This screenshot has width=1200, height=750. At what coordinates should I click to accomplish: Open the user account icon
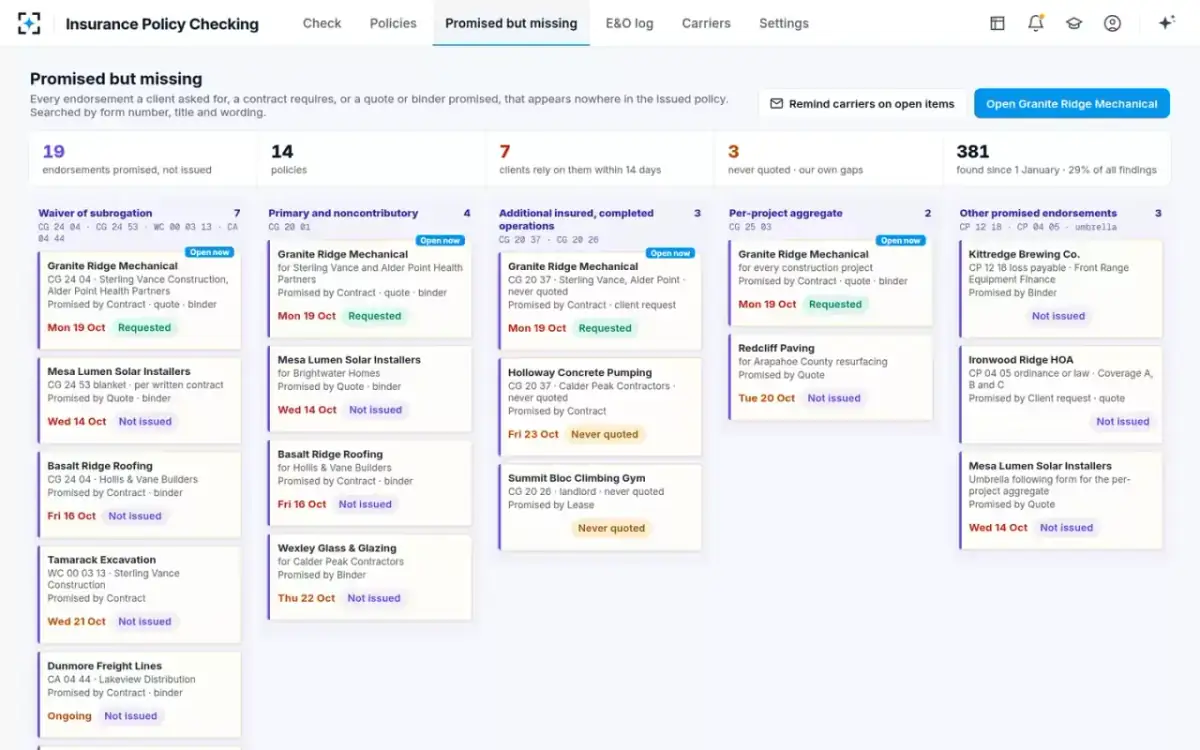1112,23
